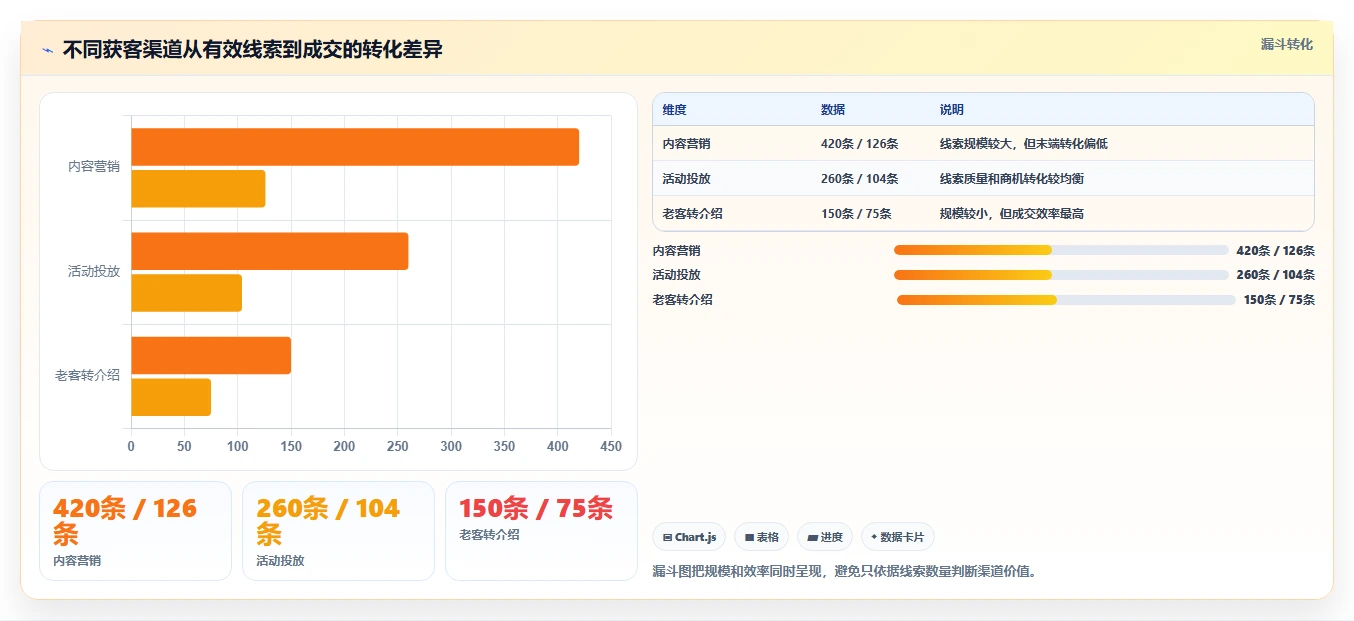Screen dimensions: 1354x621
Task: Click progress value 420条 / 126条 beside bar
Action: coord(1275,251)
